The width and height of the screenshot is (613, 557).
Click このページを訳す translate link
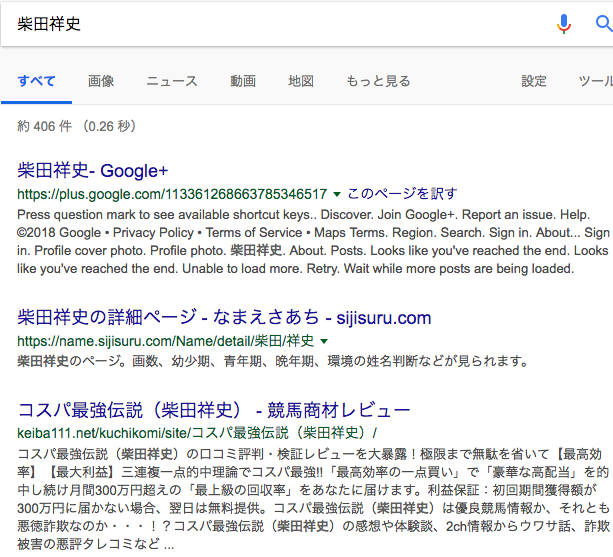[x=402, y=193]
